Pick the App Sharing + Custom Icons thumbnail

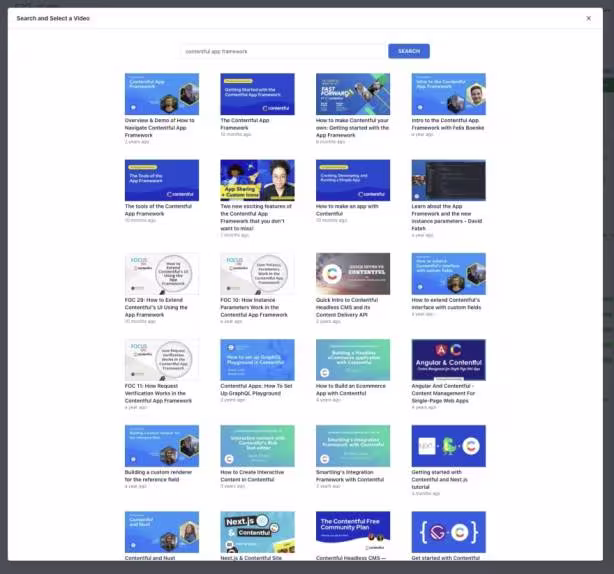click(x=257, y=180)
